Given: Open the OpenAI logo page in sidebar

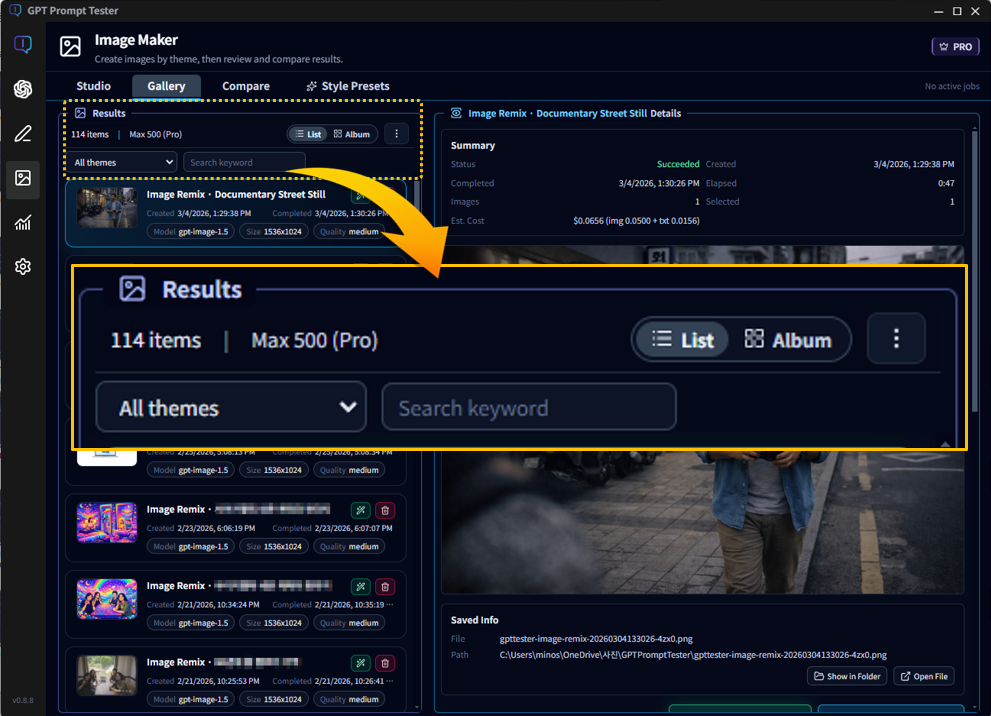Looking at the screenshot, I should point(23,89).
